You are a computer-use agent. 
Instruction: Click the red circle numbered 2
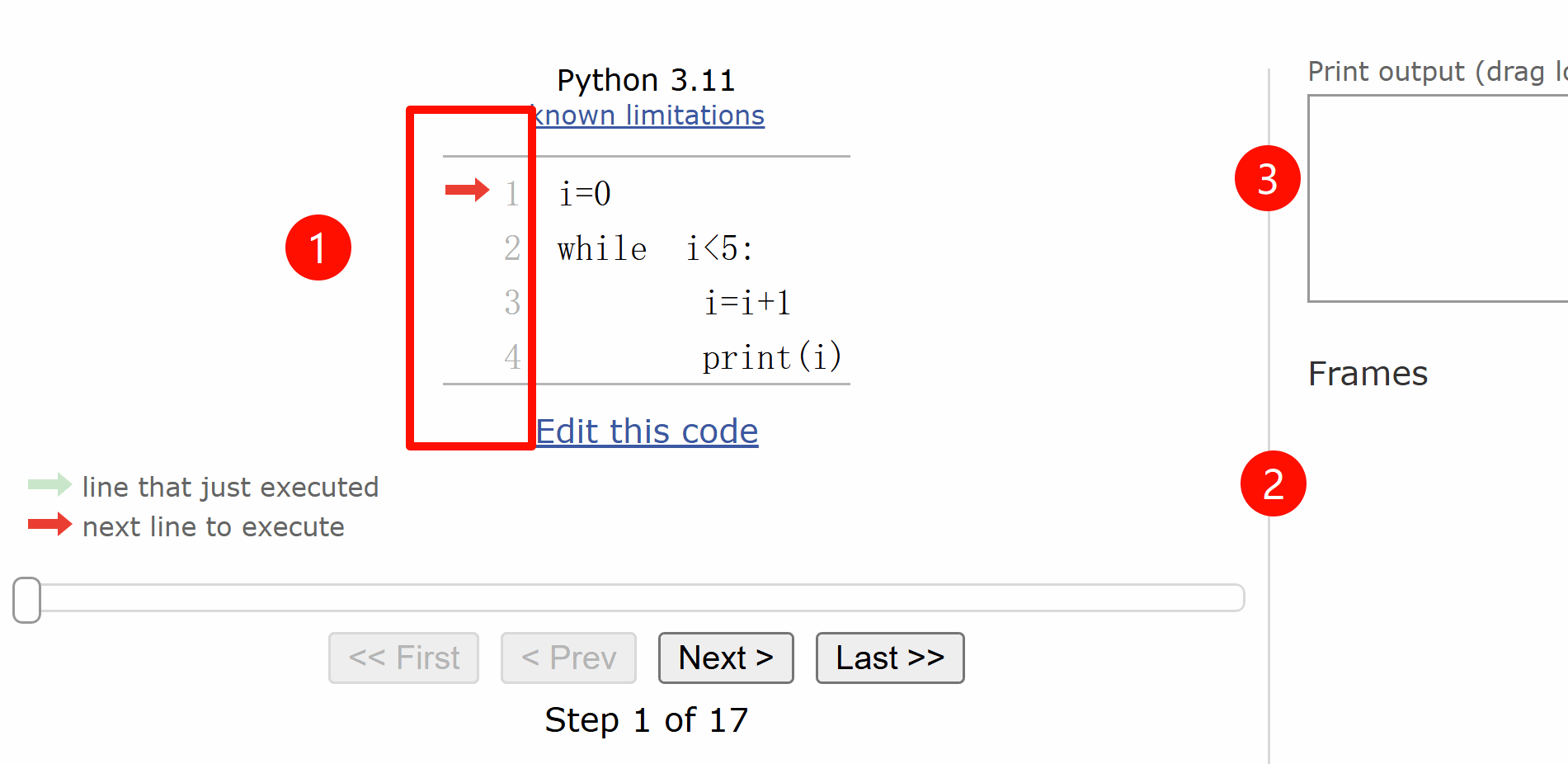(x=1273, y=483)
